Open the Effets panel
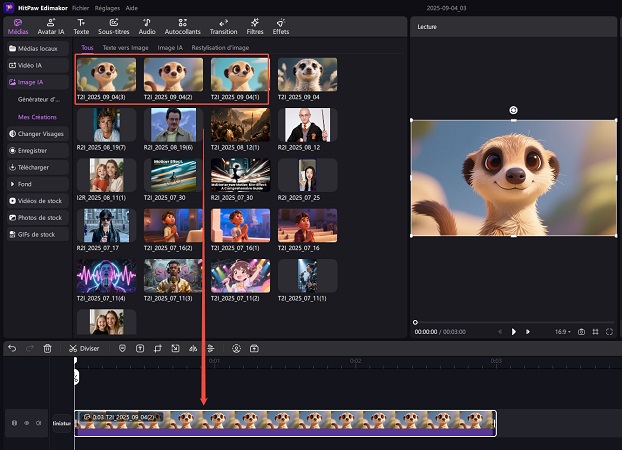This screenshot has width=622, height=450. point(280,27)
